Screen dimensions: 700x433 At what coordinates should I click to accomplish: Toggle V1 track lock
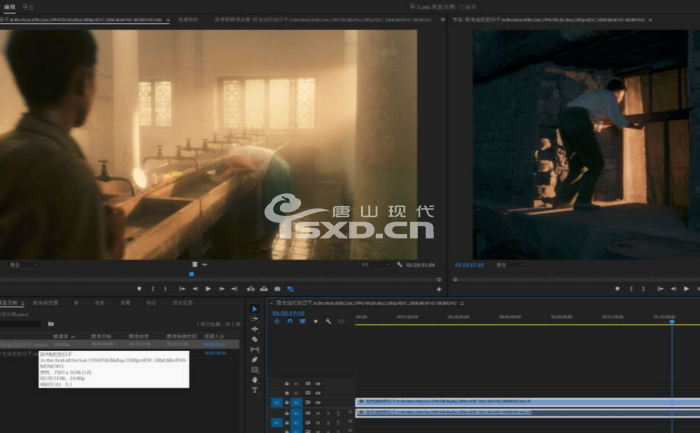click(287, 403)
